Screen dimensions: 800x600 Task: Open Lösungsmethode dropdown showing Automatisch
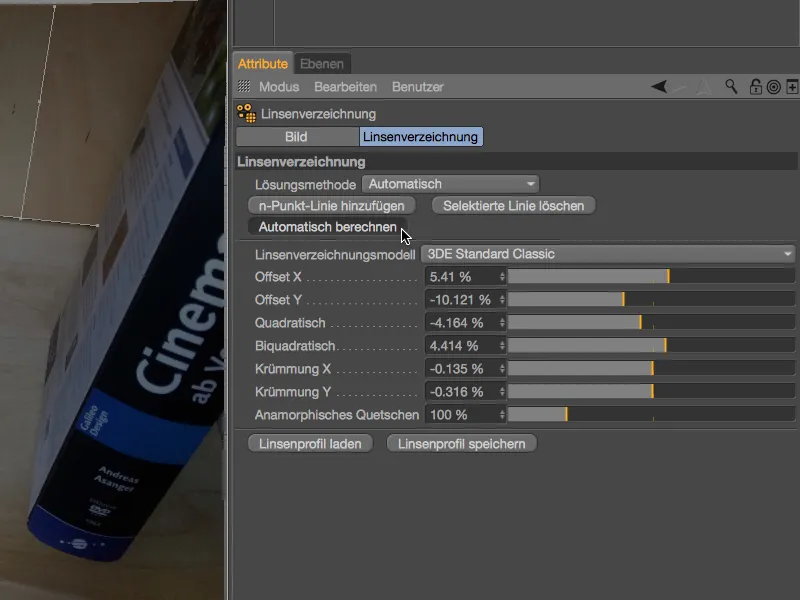pos(451,184)
